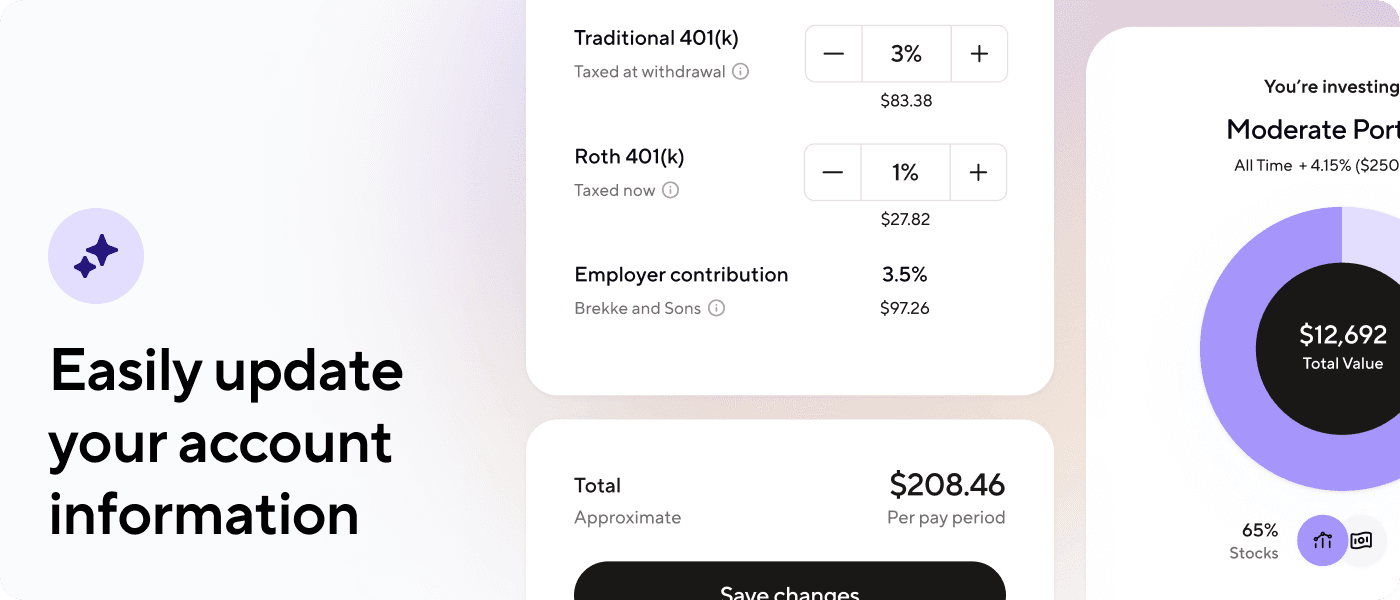Increase Traditional 401(k) percentage with plus
1400x600 pixels.
[x=979, y=54]
